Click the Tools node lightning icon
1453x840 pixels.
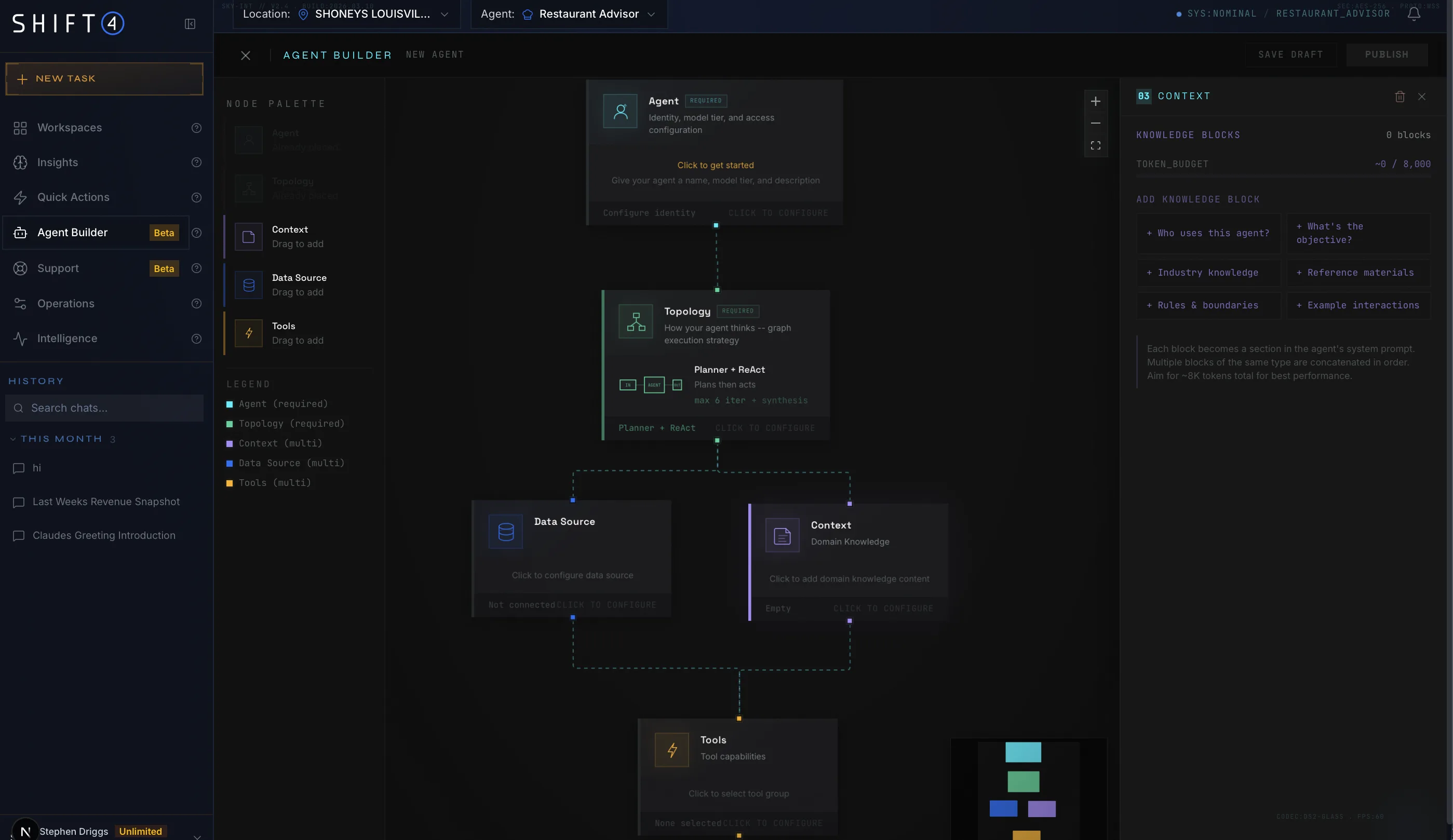(672, 750)
